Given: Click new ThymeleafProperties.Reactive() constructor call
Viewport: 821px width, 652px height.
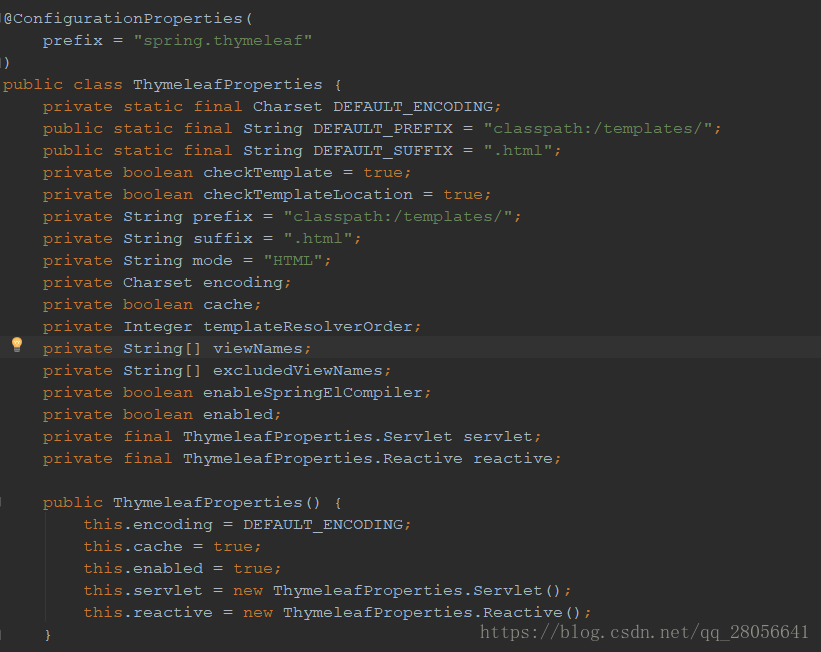Looking at the screenshot, I should pos(412,613).
